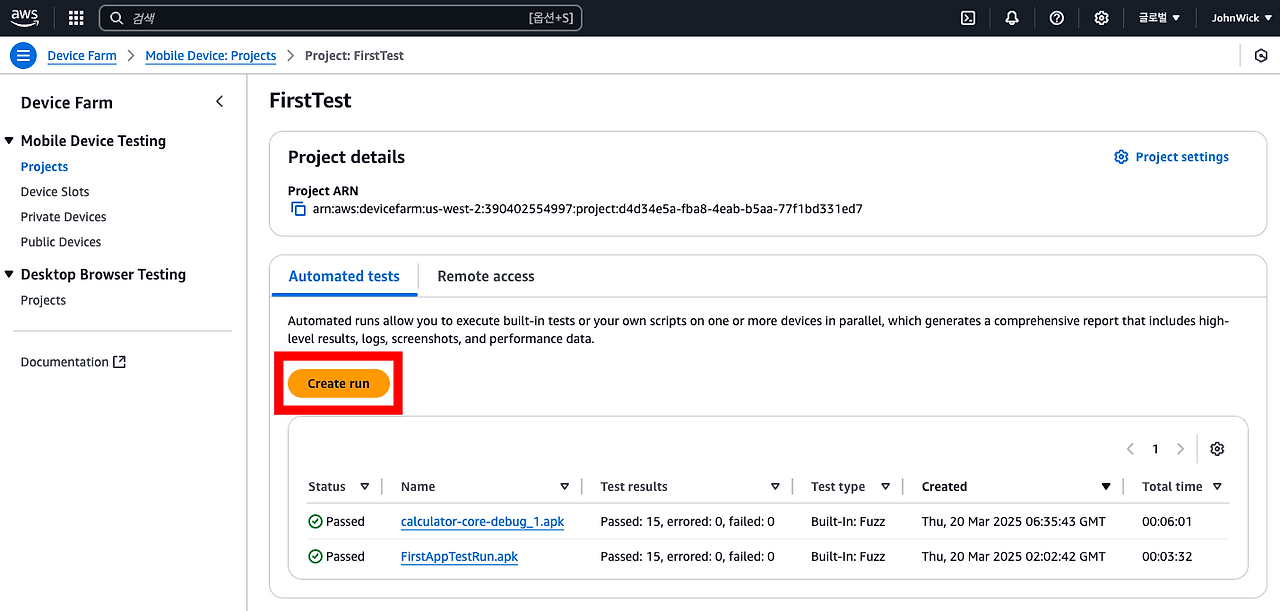Click the hexagon icon below the account name

(x=1261, y=56)
